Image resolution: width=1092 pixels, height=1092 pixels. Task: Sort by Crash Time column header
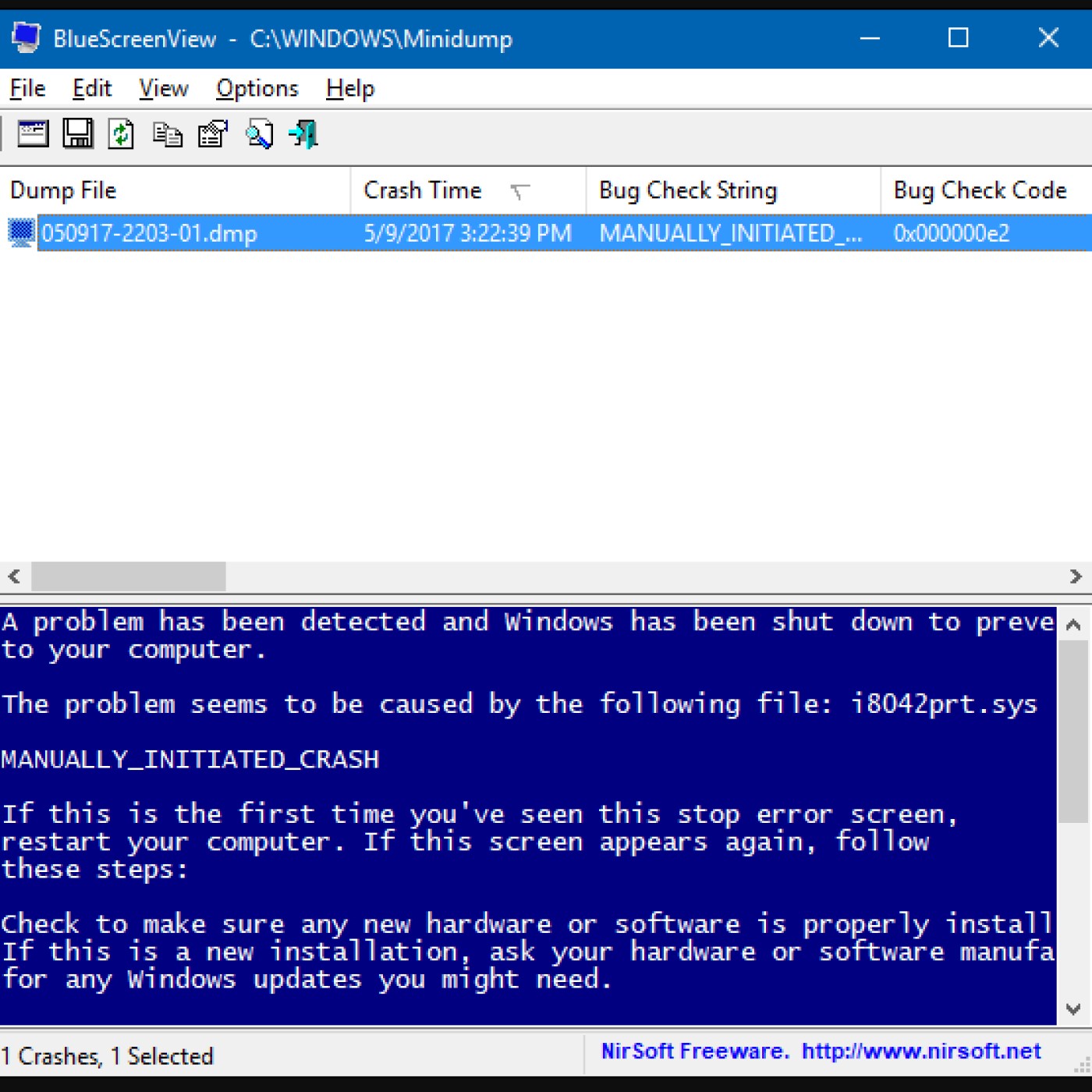click(x=468, y=190)
